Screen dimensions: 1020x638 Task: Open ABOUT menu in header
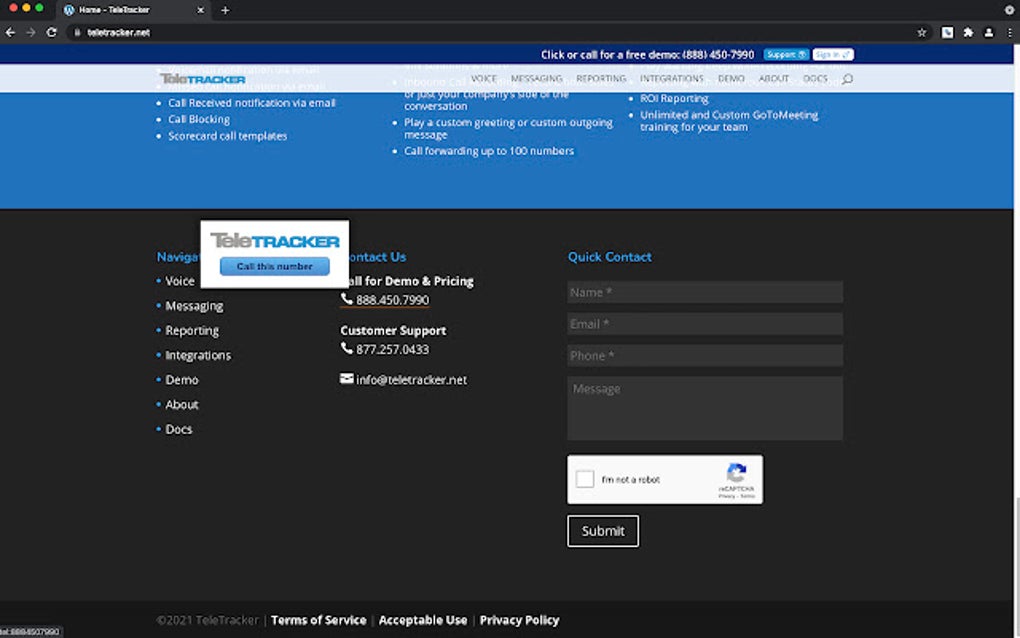(773, 78)
